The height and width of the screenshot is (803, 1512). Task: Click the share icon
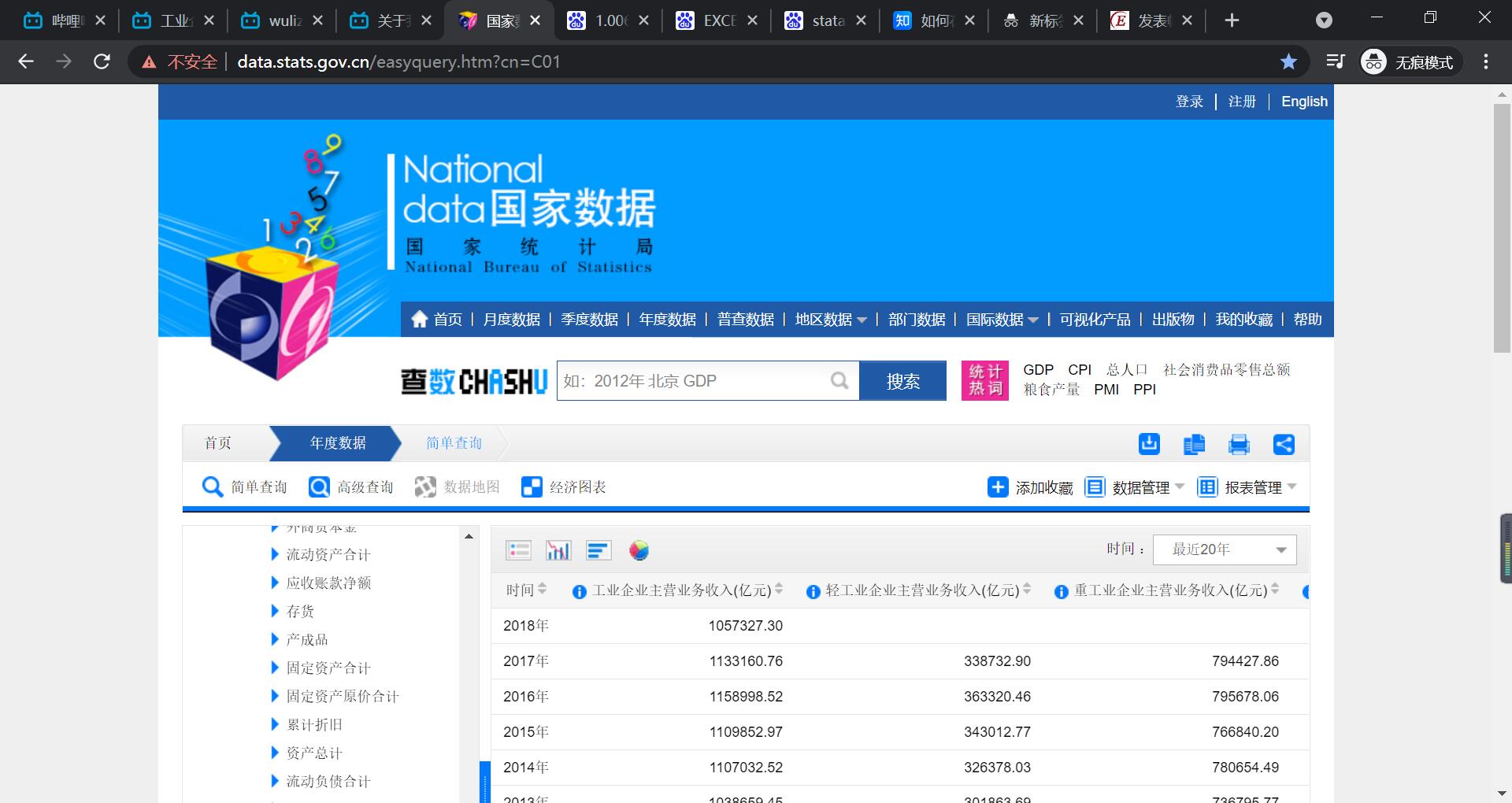click(x=1284, y=444)
